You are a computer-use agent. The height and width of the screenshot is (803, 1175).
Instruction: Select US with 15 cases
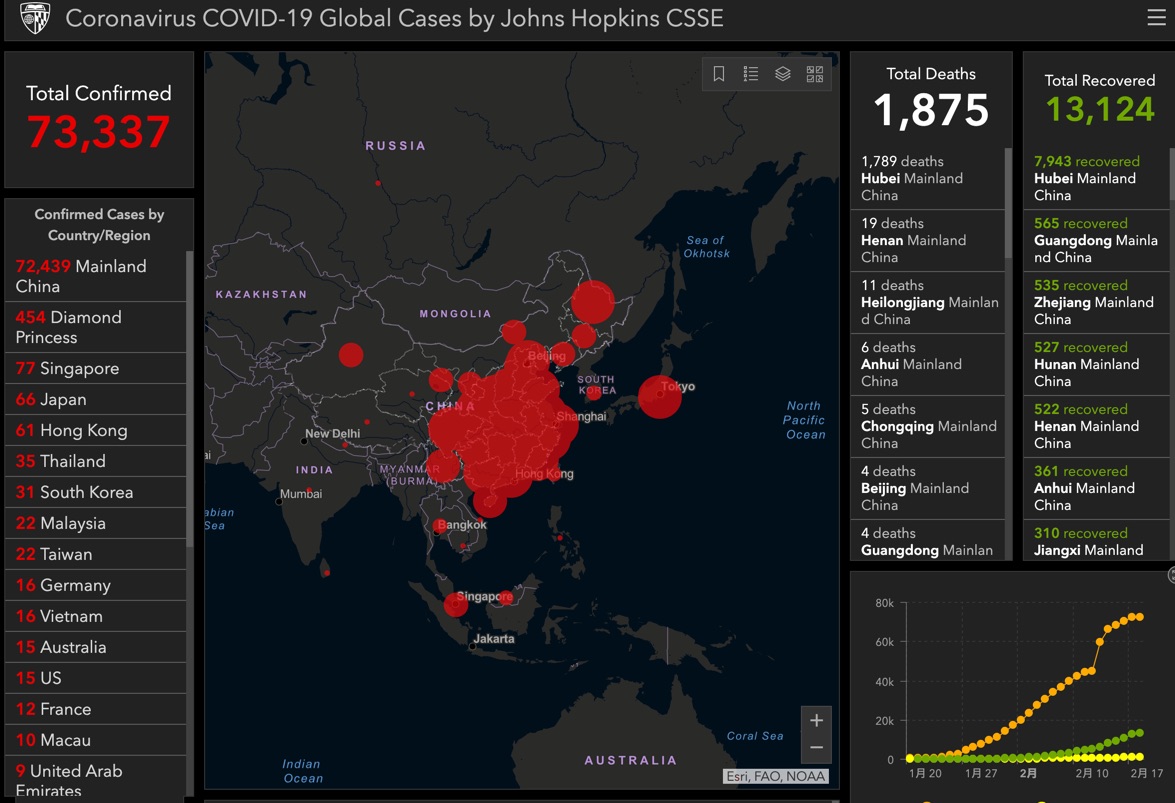tap(95, 678)
